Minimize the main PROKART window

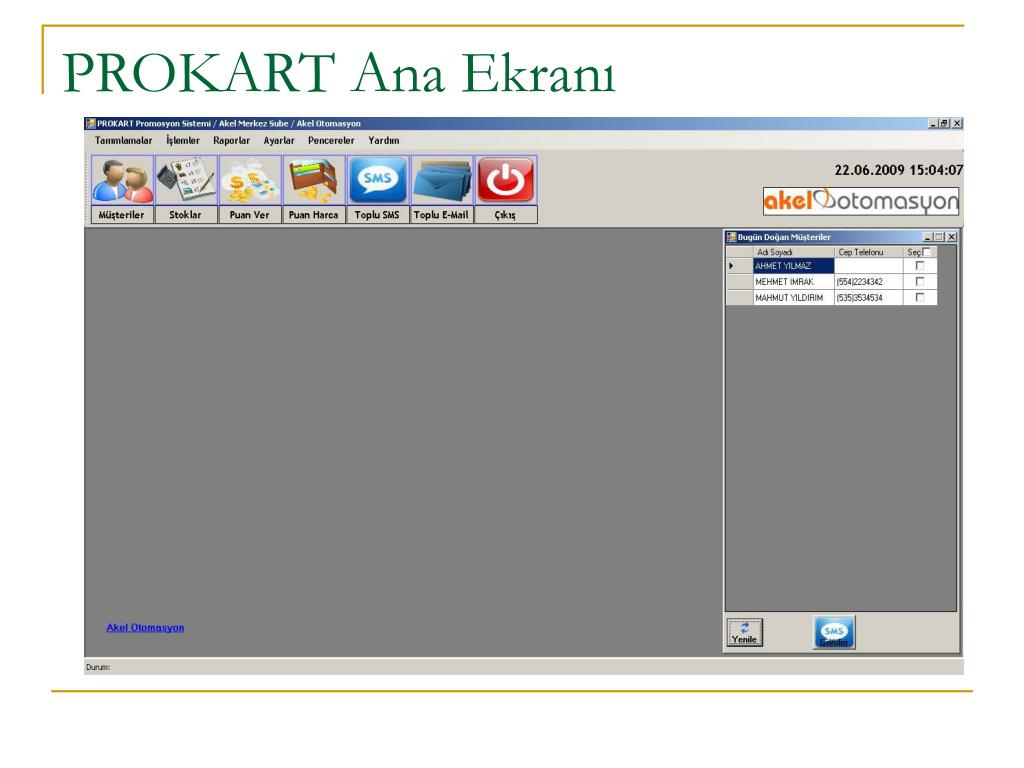tap(933, 123)
